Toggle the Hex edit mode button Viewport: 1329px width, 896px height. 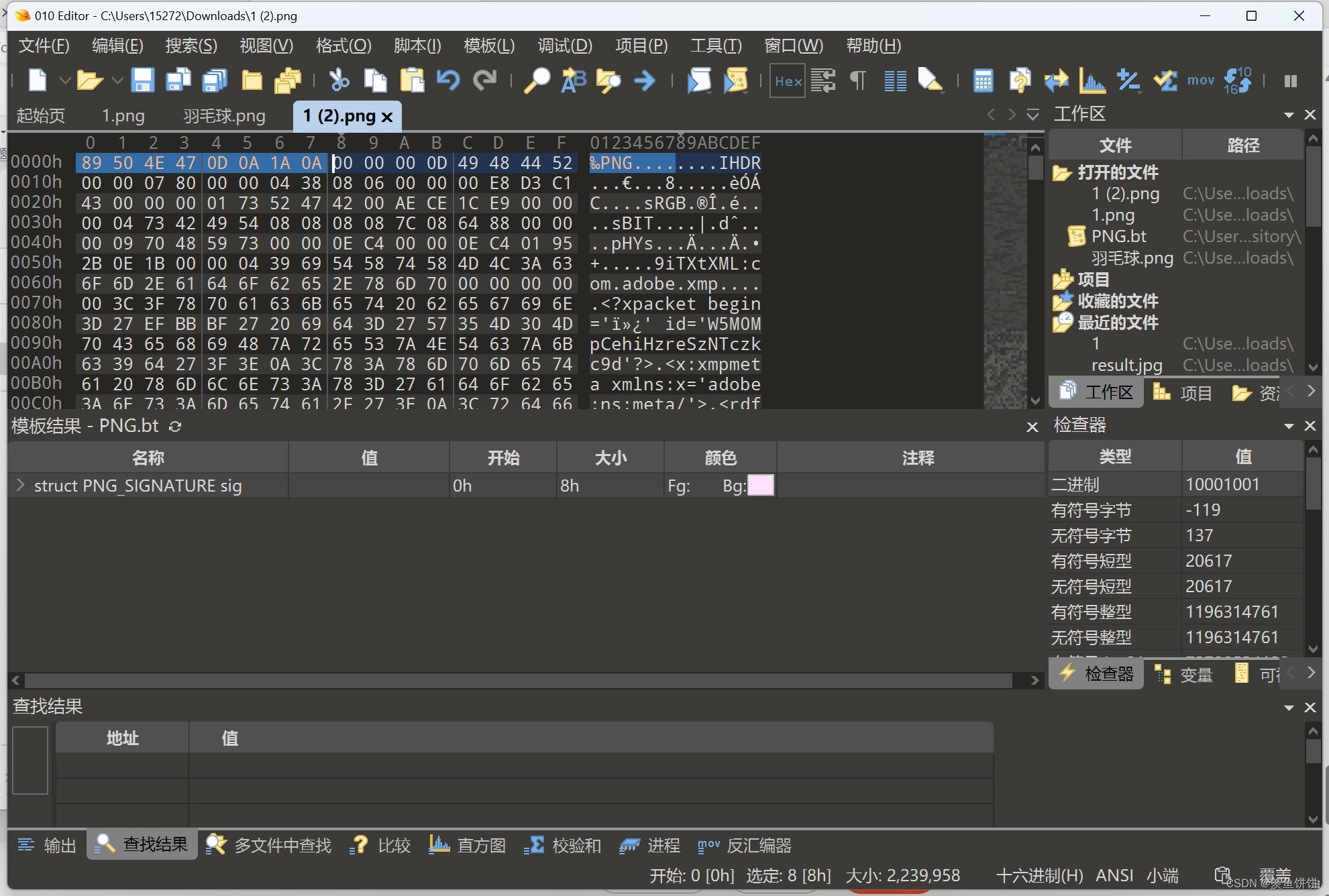pyautogui.click(x=788, y=81)
